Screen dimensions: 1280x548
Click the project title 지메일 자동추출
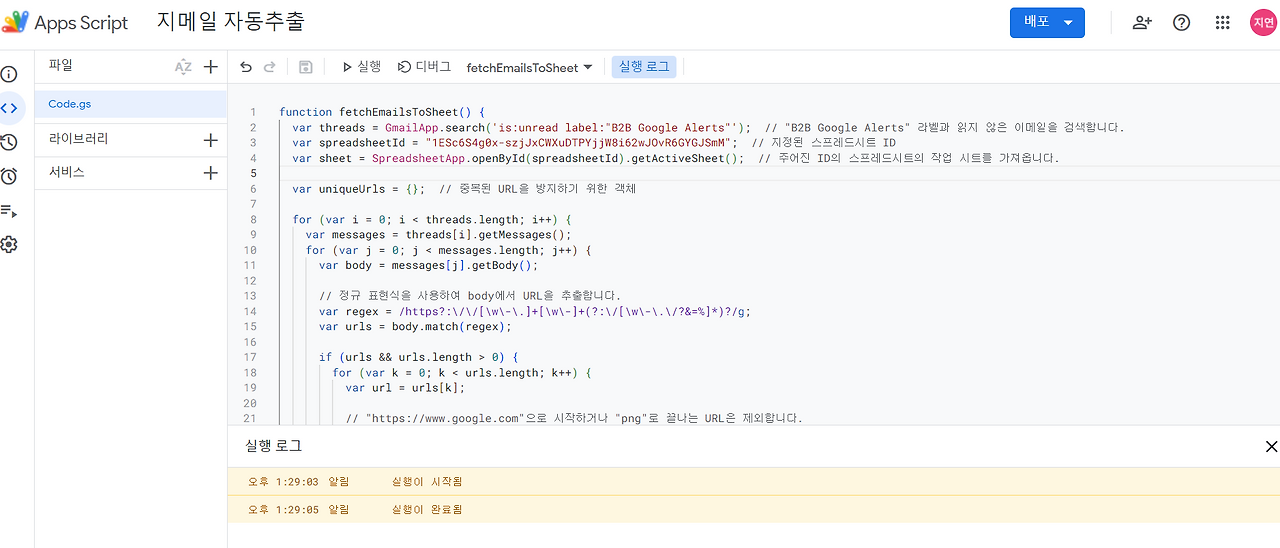point(231,21)
